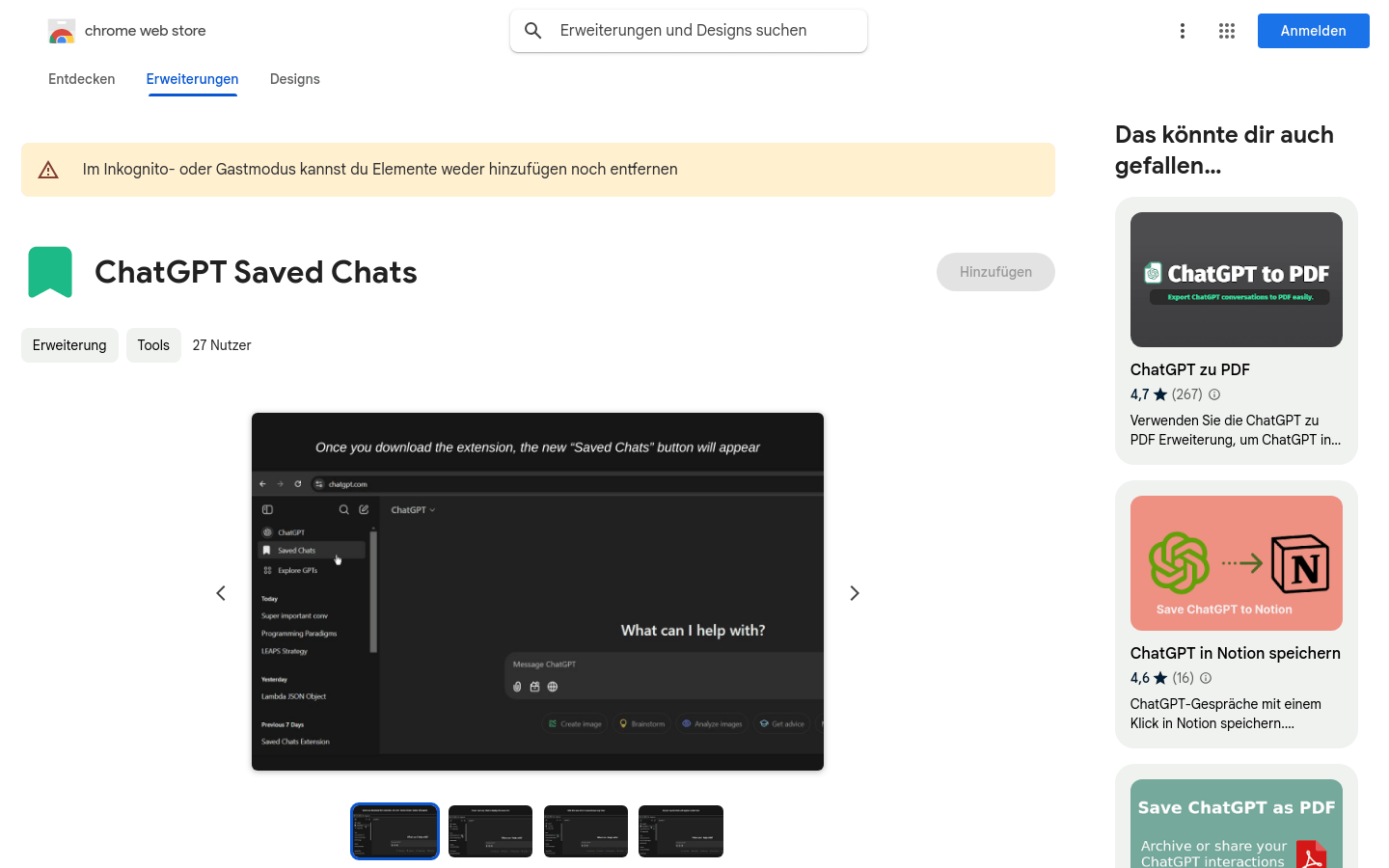
Task: Open ChatGPT in Notion speichern link
Action: click(x=1236, y=653)
